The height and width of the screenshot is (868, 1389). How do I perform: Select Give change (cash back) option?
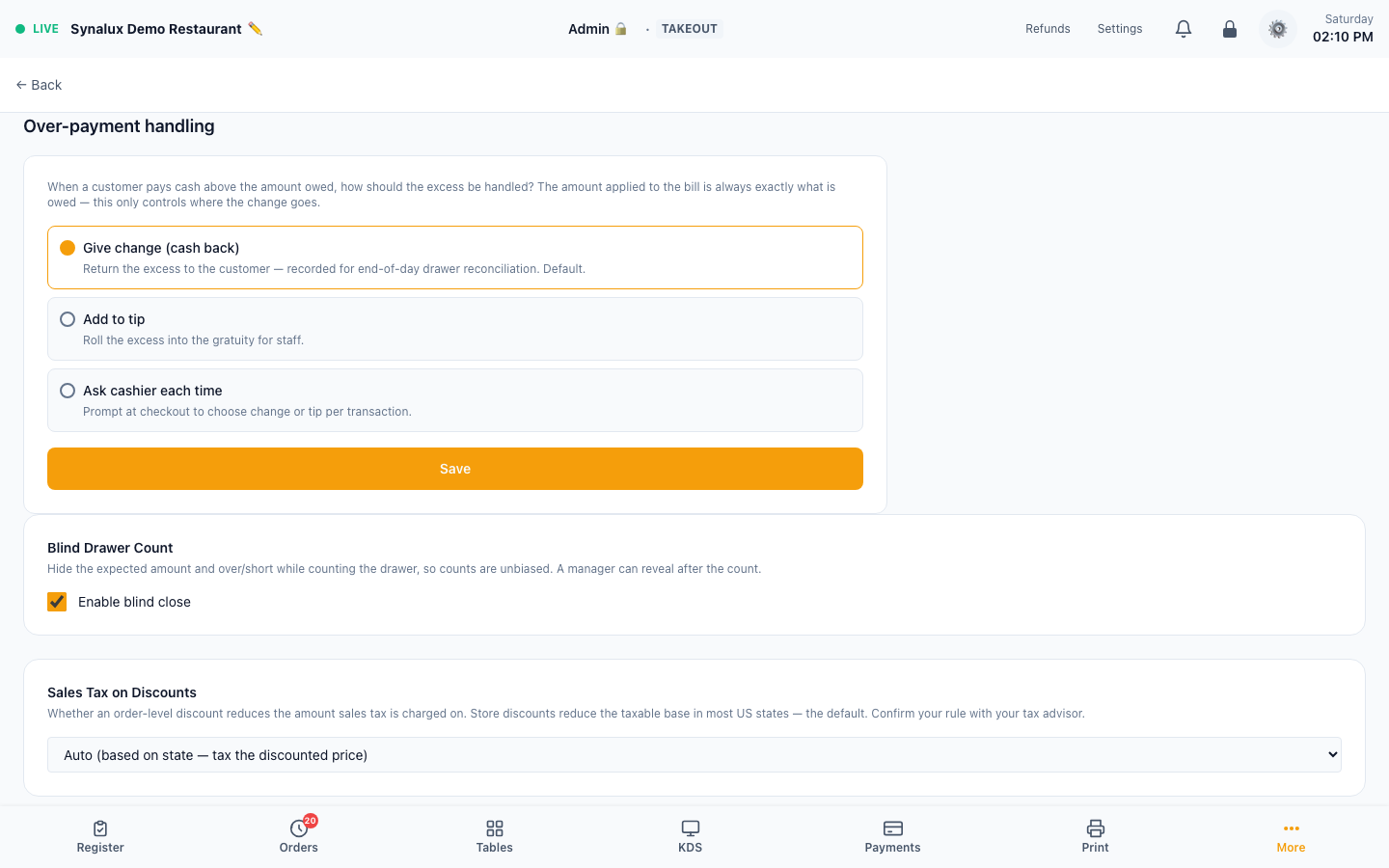(455, 258)
